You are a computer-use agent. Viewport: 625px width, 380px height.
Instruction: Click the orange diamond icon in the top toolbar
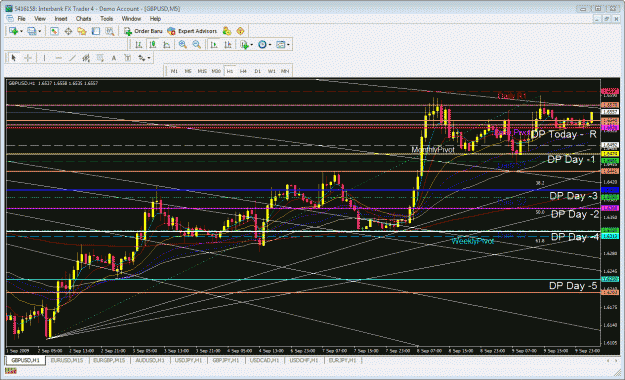pos(240,31)
